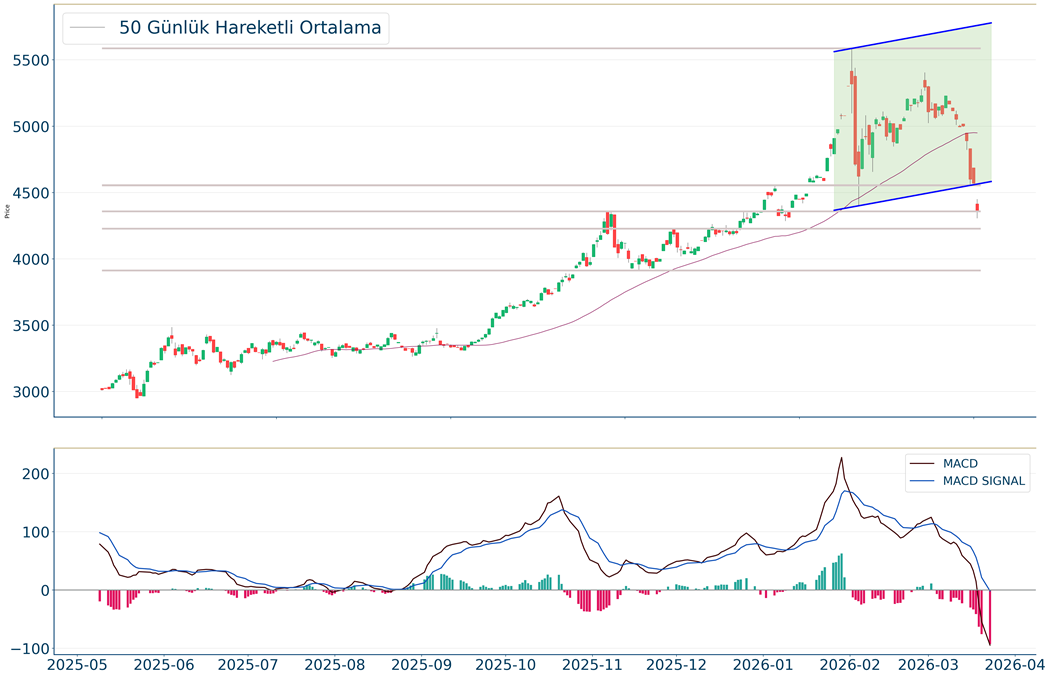This screenshot has width=1050, height=677.
Task: Select the 2025-09 date label
Action: [x=421, y=663]
